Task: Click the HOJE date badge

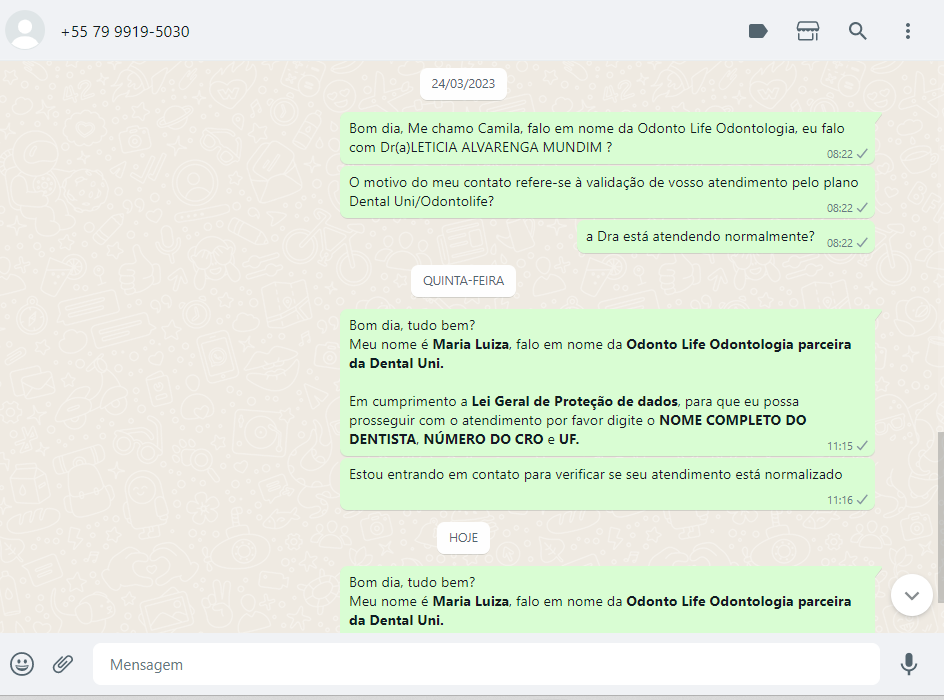Action: pos(463,537)
